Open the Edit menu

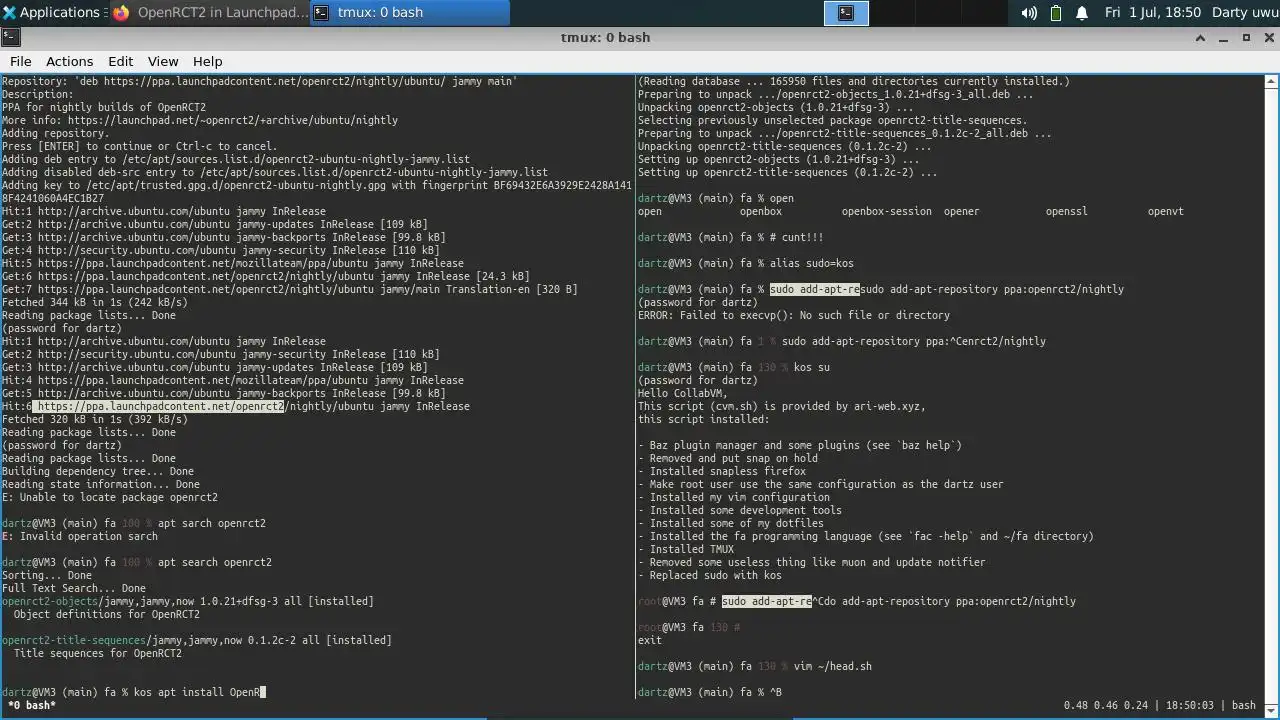[120, 61]
